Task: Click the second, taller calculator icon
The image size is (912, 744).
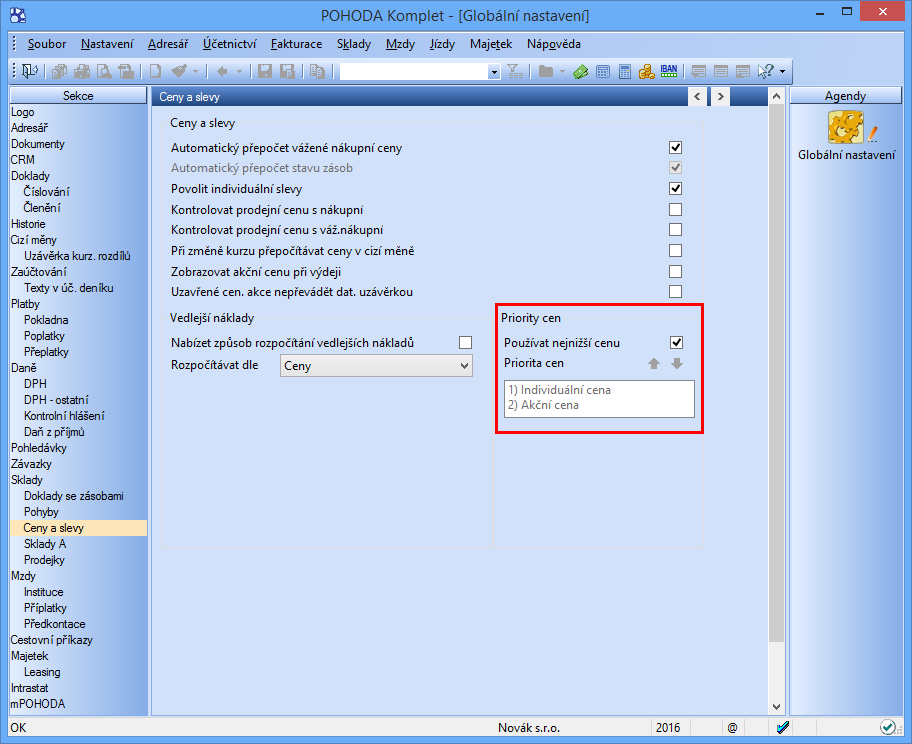Action: pos(625,72)
